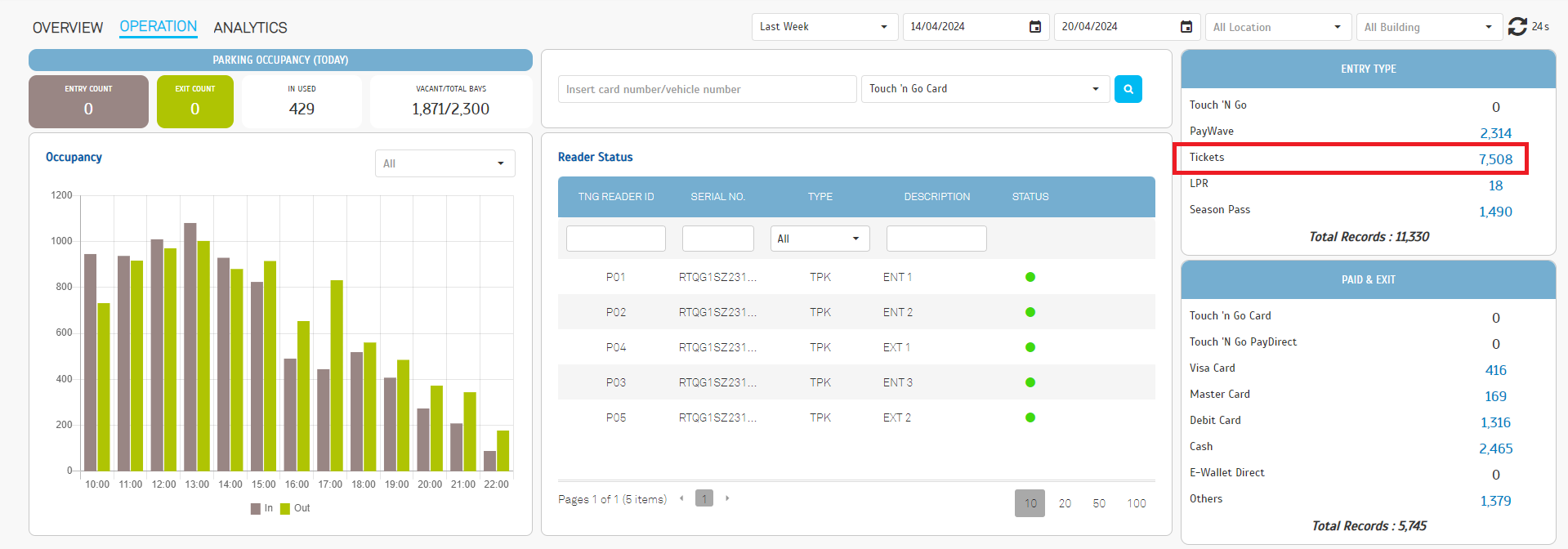This screenshot has height=549, width=1568.
Task: Click the green status dot for P01
Action: pos(1030,277)
